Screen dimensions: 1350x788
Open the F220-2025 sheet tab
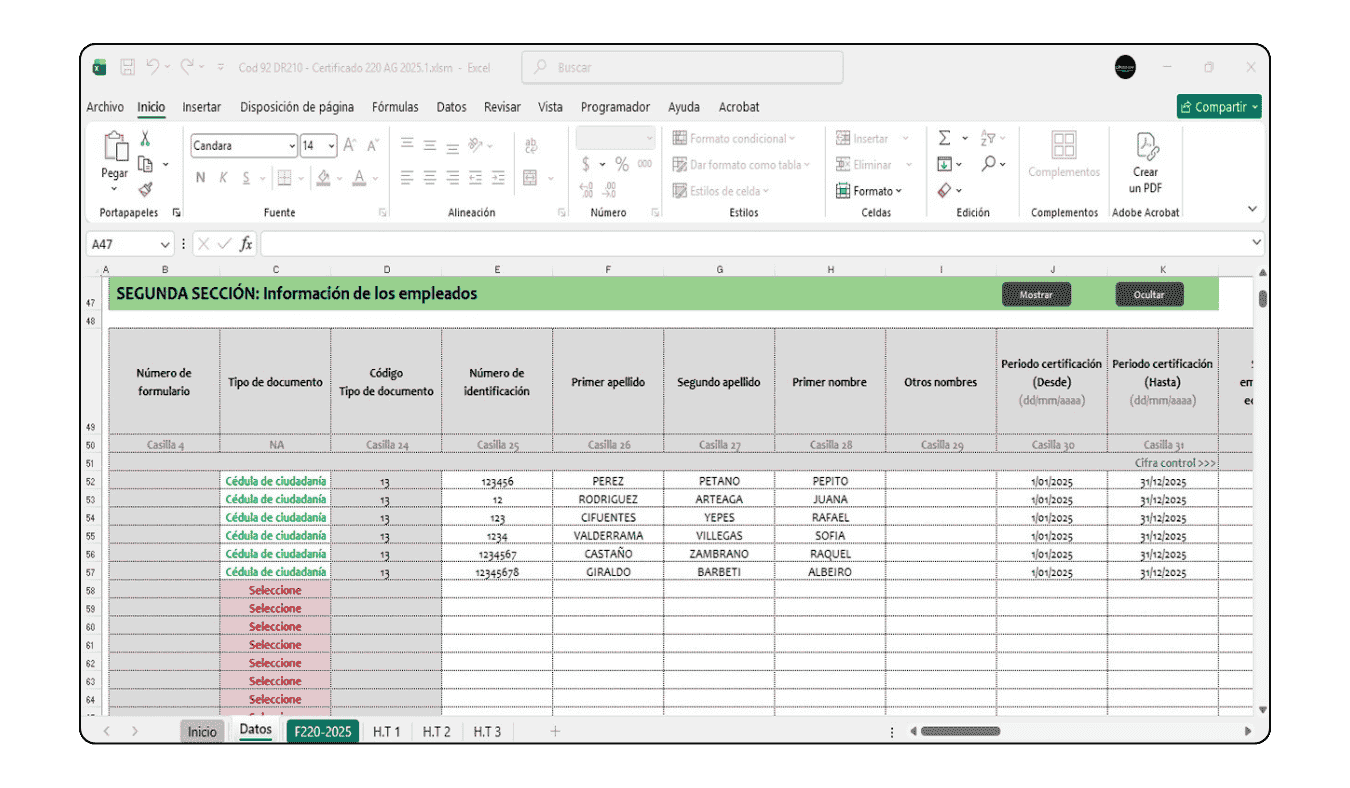[x=322, y=731]
